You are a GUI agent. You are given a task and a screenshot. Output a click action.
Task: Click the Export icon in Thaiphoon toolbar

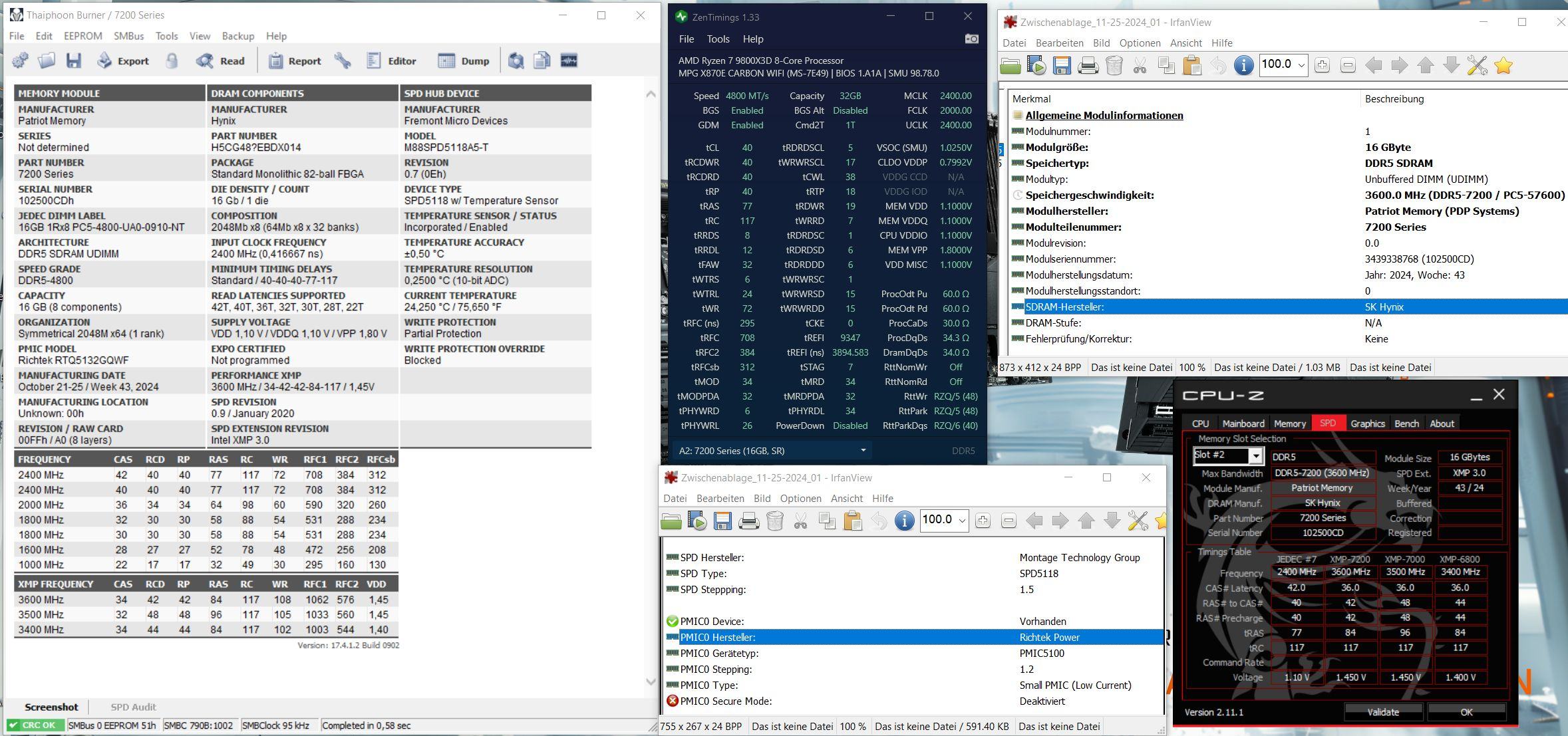[123, 61]
